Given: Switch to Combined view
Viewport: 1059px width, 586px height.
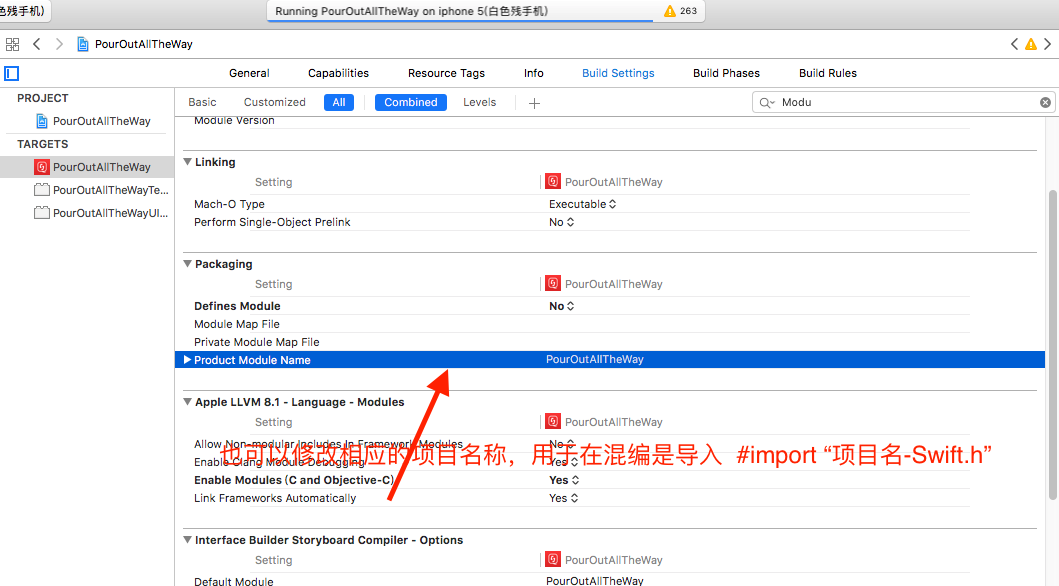Looking at the screenshot, I should (x=411, y=103).
